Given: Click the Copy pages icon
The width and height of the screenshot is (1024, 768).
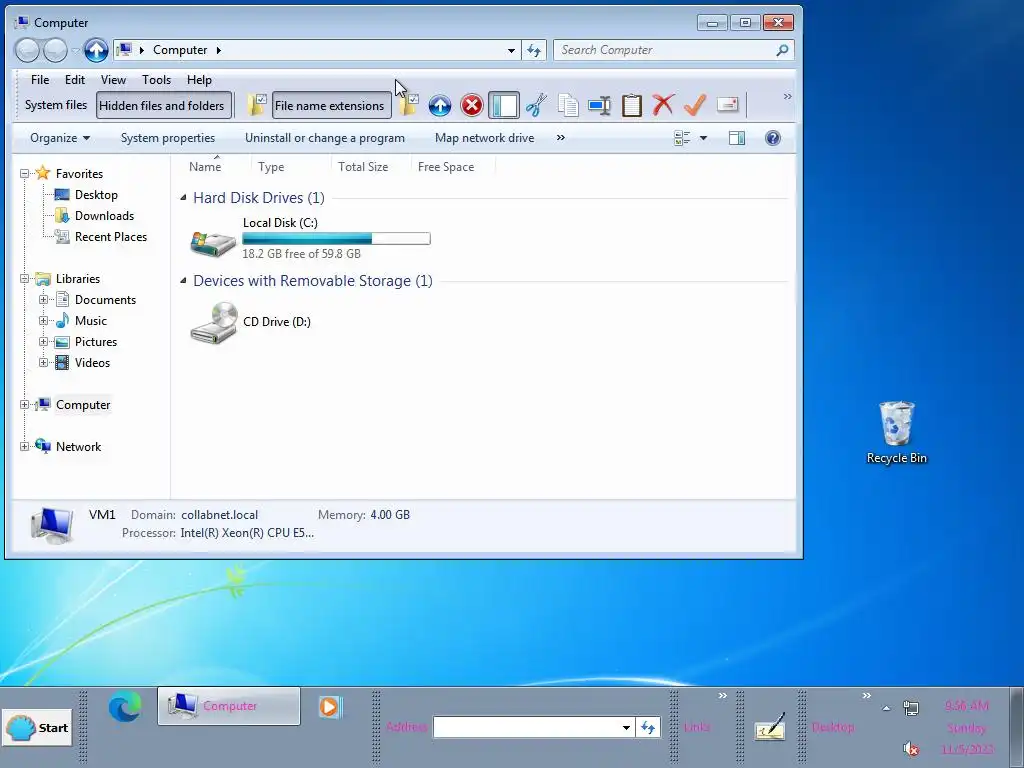Looking at the screenshot, I should pyautogui.click(x=568, y=105).
